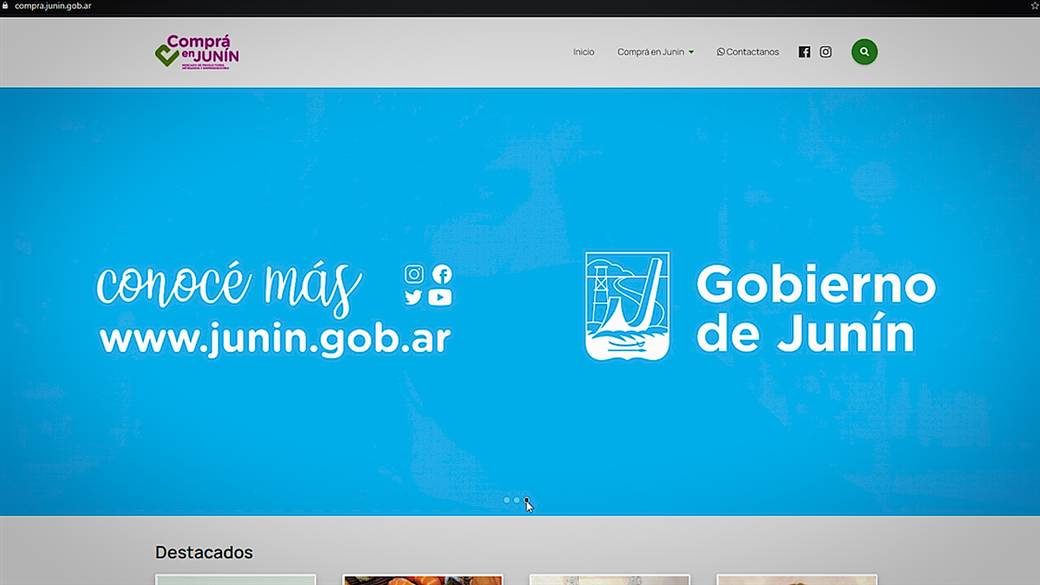Click the site padlock security icon
The width and height of the screenshot is (1040, 585).
[x=5, y=5]
